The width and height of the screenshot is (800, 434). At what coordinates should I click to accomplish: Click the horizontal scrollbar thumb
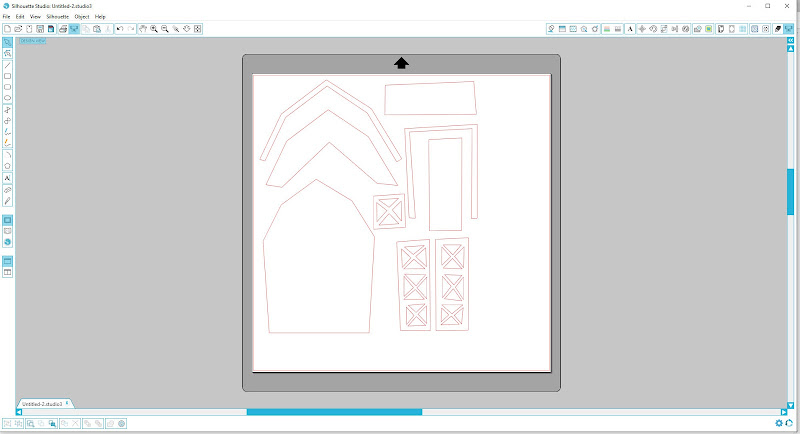point(334,411)
